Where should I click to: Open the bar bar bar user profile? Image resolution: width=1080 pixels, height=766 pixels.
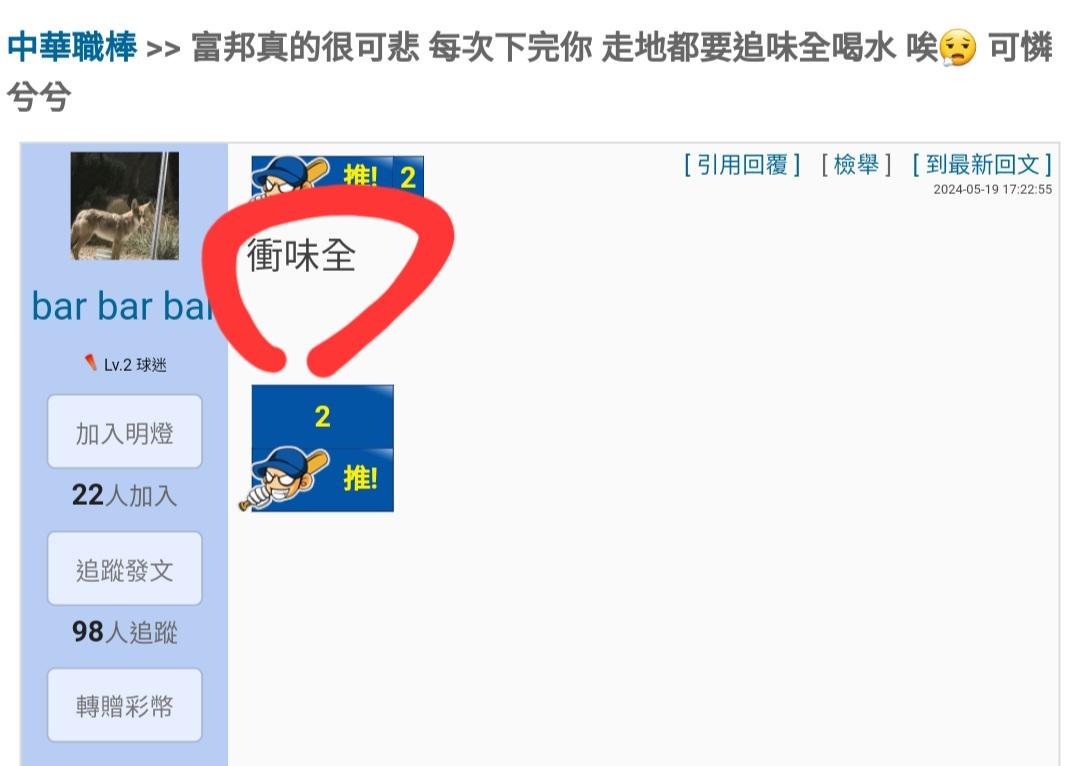point(123,306)
